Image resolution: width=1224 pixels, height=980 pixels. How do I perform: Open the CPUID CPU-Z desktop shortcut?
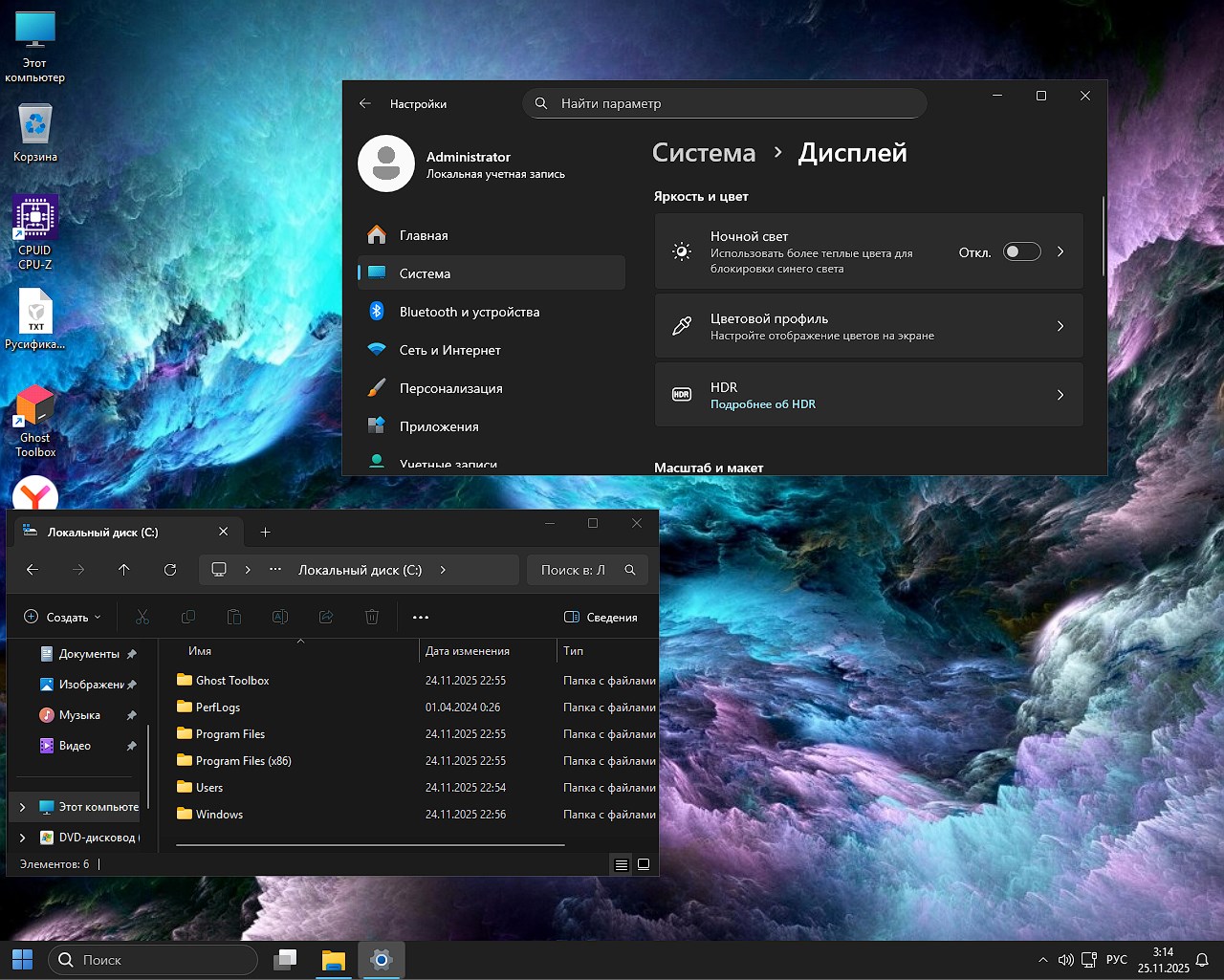35,220
